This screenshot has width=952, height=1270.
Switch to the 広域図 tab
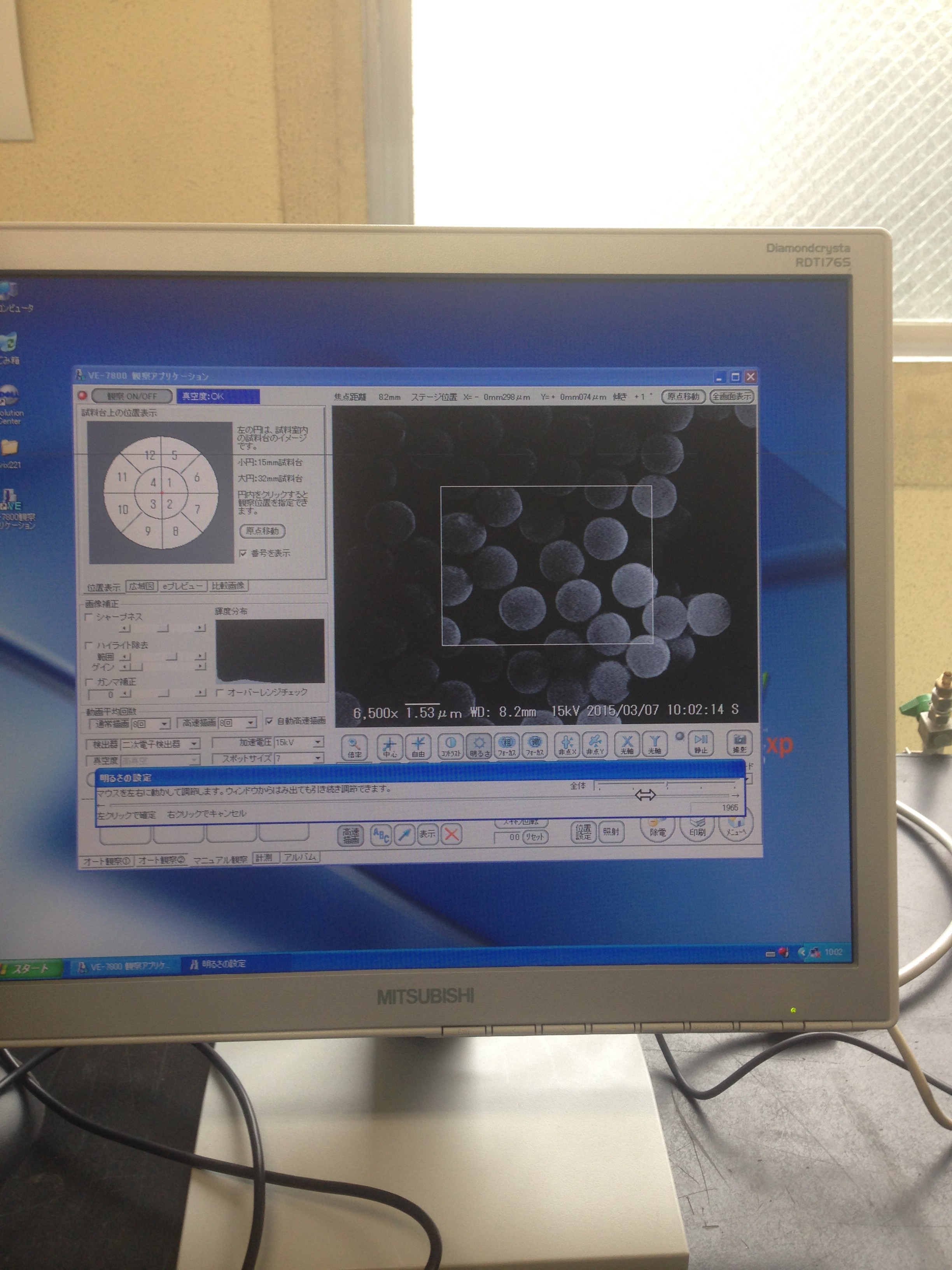pyautogui.click(x=141, y=587)
